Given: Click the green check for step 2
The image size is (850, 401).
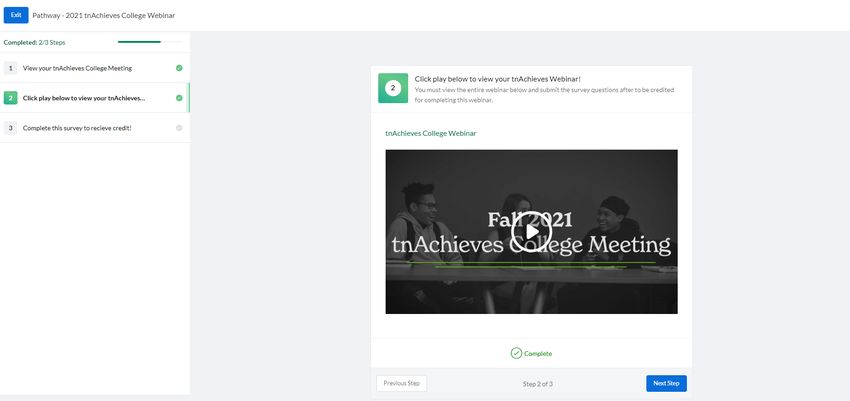Looking at the screenshot, I should (179, 98).
